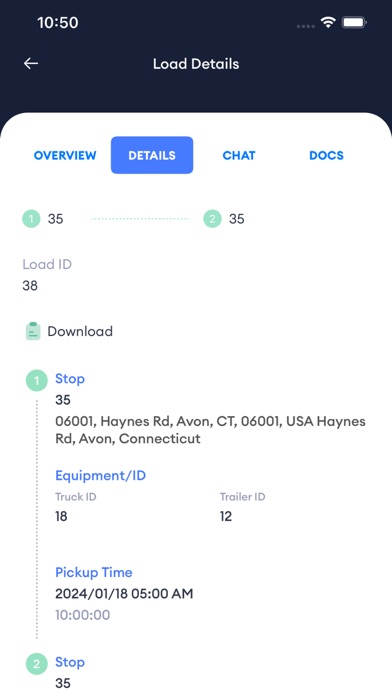Tap the clipboard Download icon
The image size is (392, 696).
(33, 331)
